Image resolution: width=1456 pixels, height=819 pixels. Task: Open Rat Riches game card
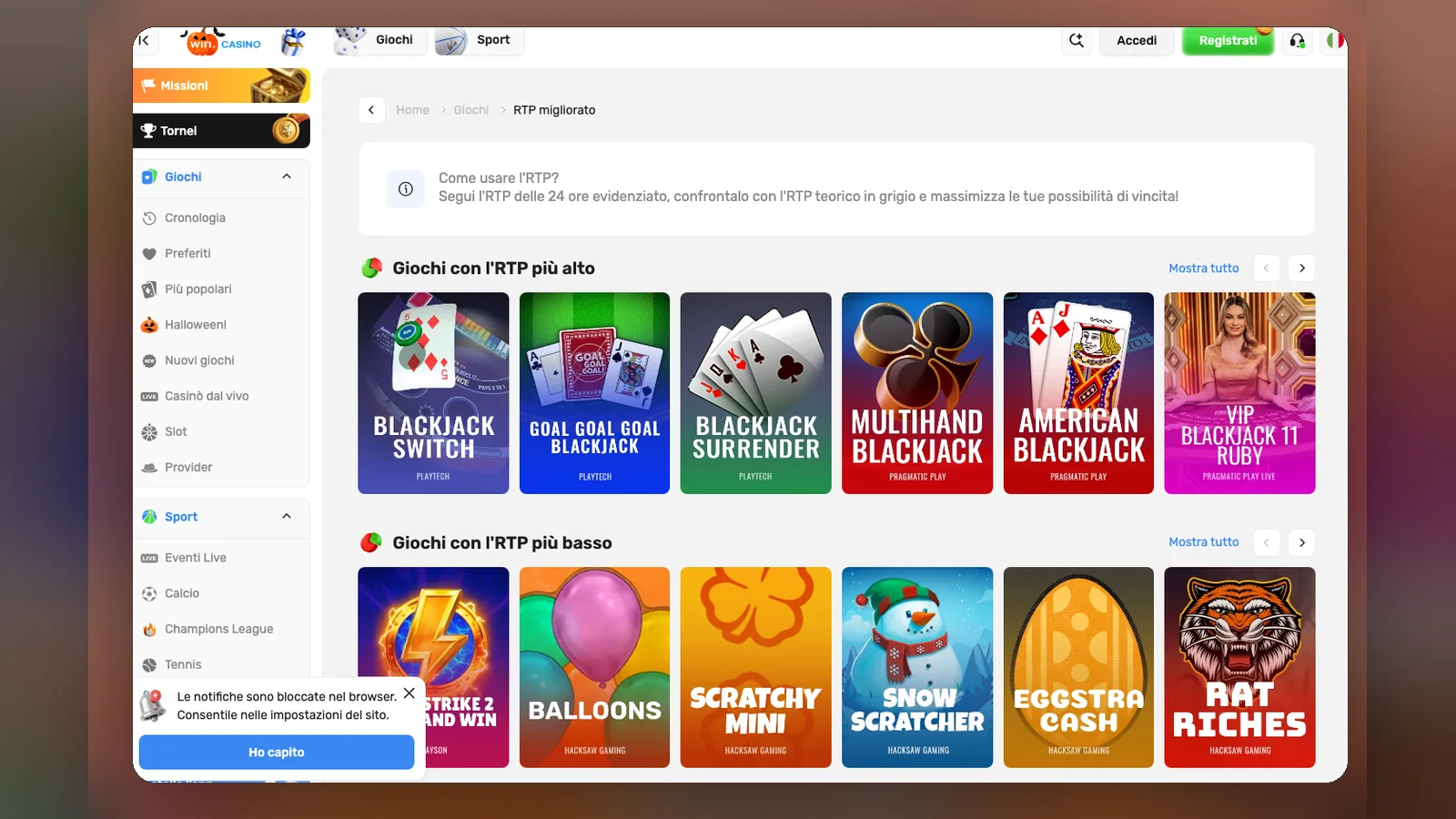point(1239,667)
